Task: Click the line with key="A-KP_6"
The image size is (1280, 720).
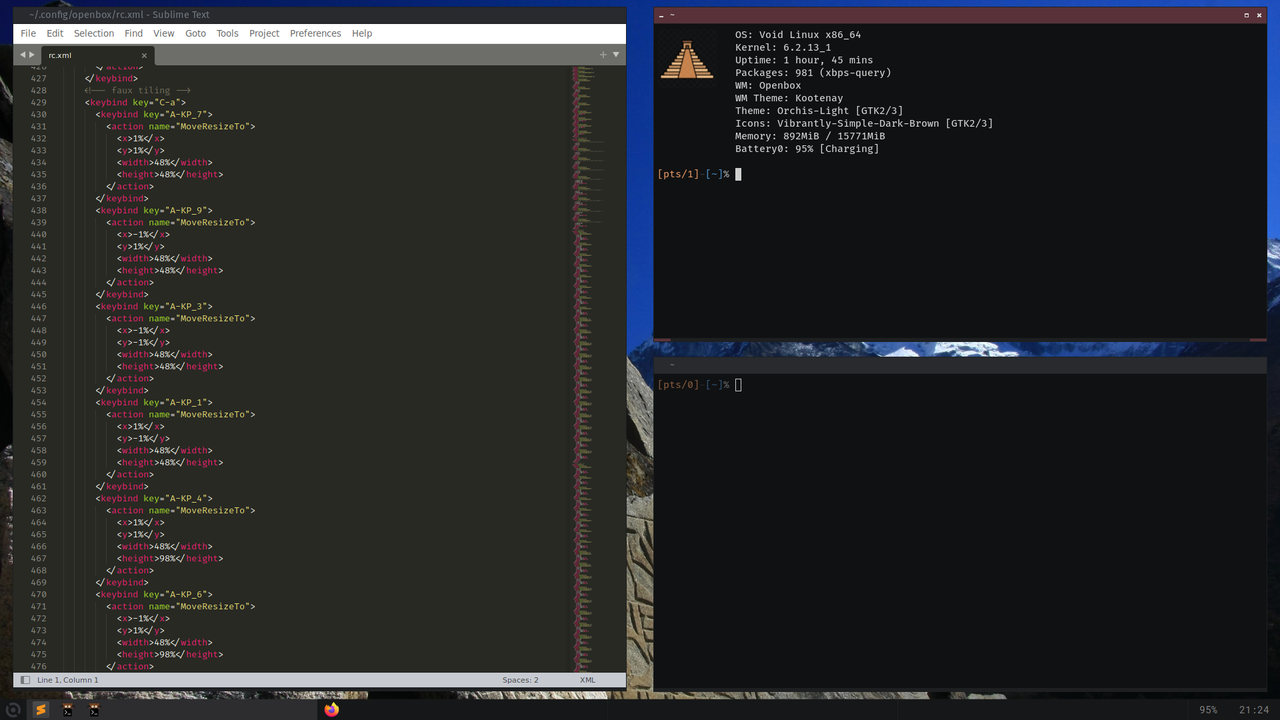Action: (x=154, y=594)
